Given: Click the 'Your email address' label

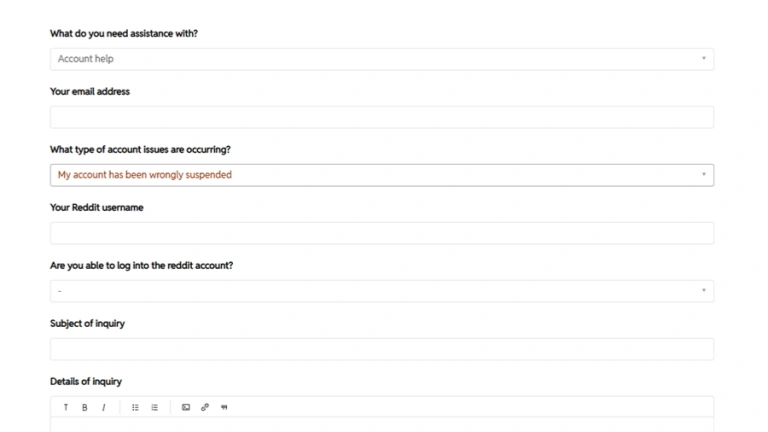Looking at the screenshot, I should click(90, 92).
